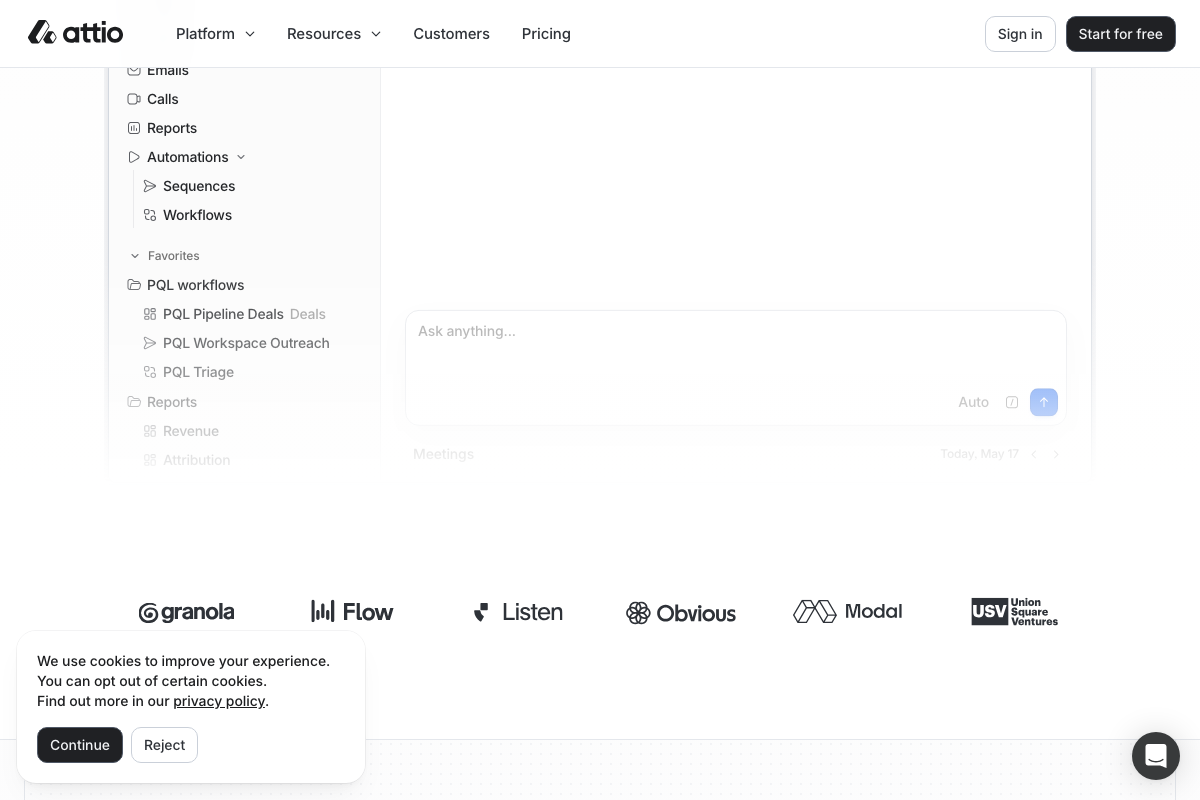Screen dimensions: 1200x800
Task: Click the PQL Pipeline Deals icon
Action: [x=150, y=314]
